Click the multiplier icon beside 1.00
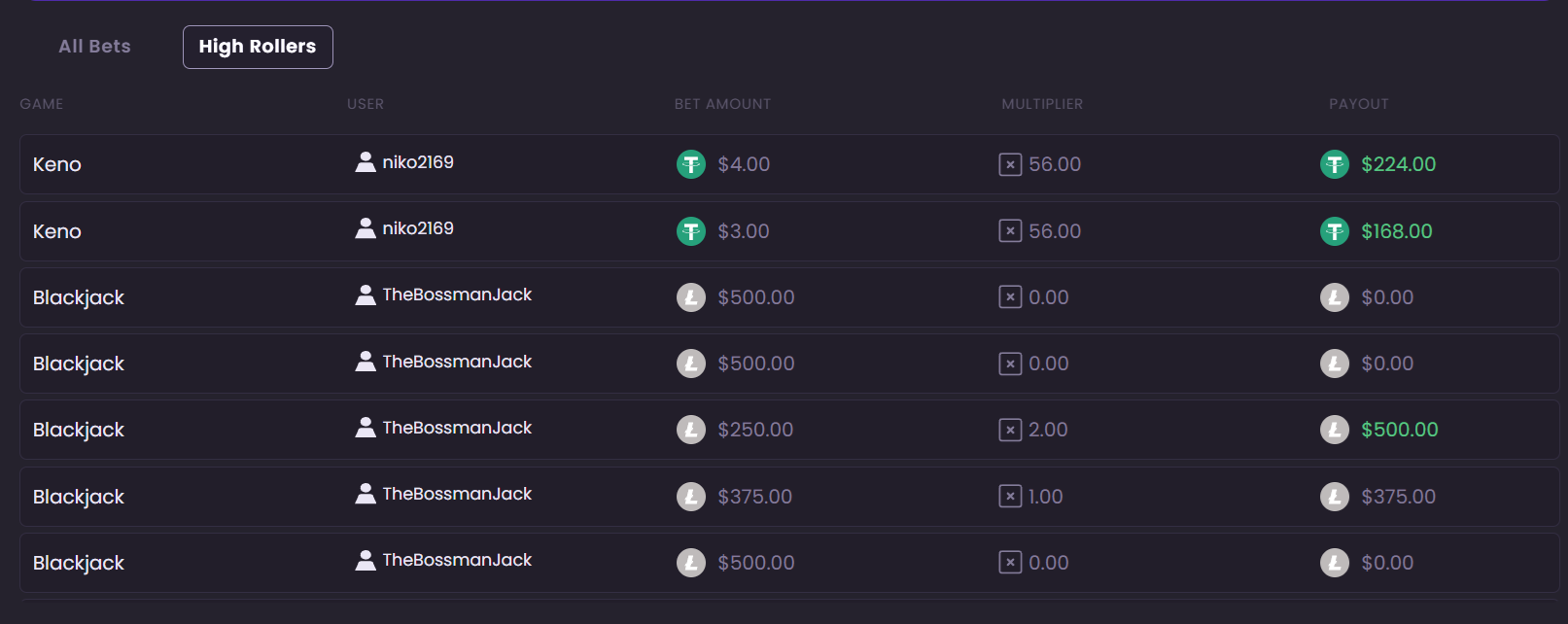This screenshot has height=624, width=1568. pos(1010,497)
